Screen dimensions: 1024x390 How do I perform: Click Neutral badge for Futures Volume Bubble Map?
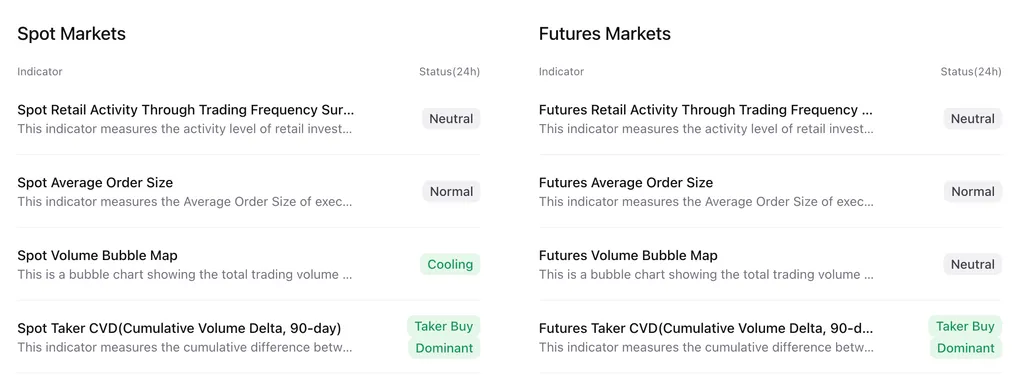click(972, 265)
